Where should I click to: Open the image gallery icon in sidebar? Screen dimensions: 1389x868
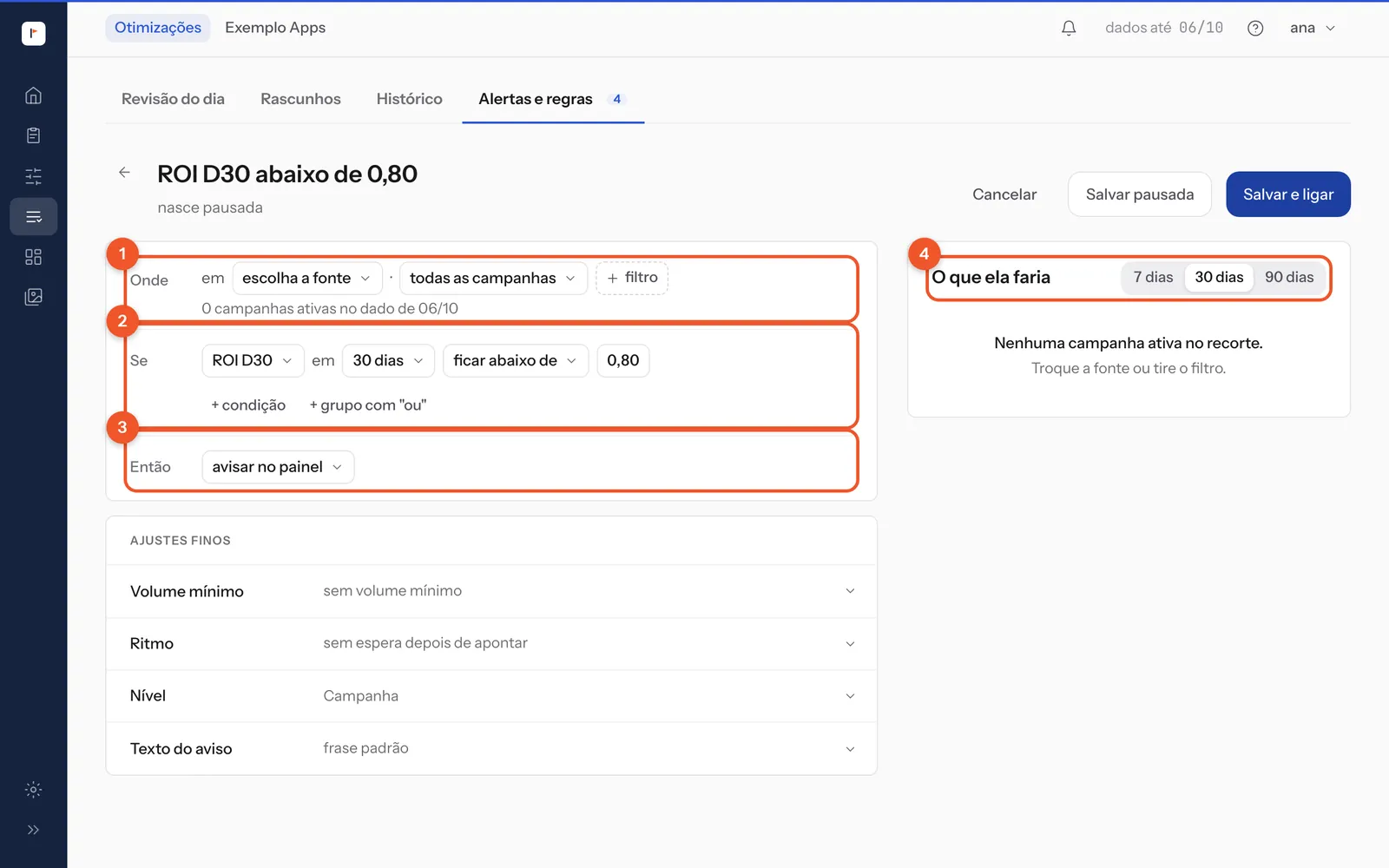pos(33,297)
